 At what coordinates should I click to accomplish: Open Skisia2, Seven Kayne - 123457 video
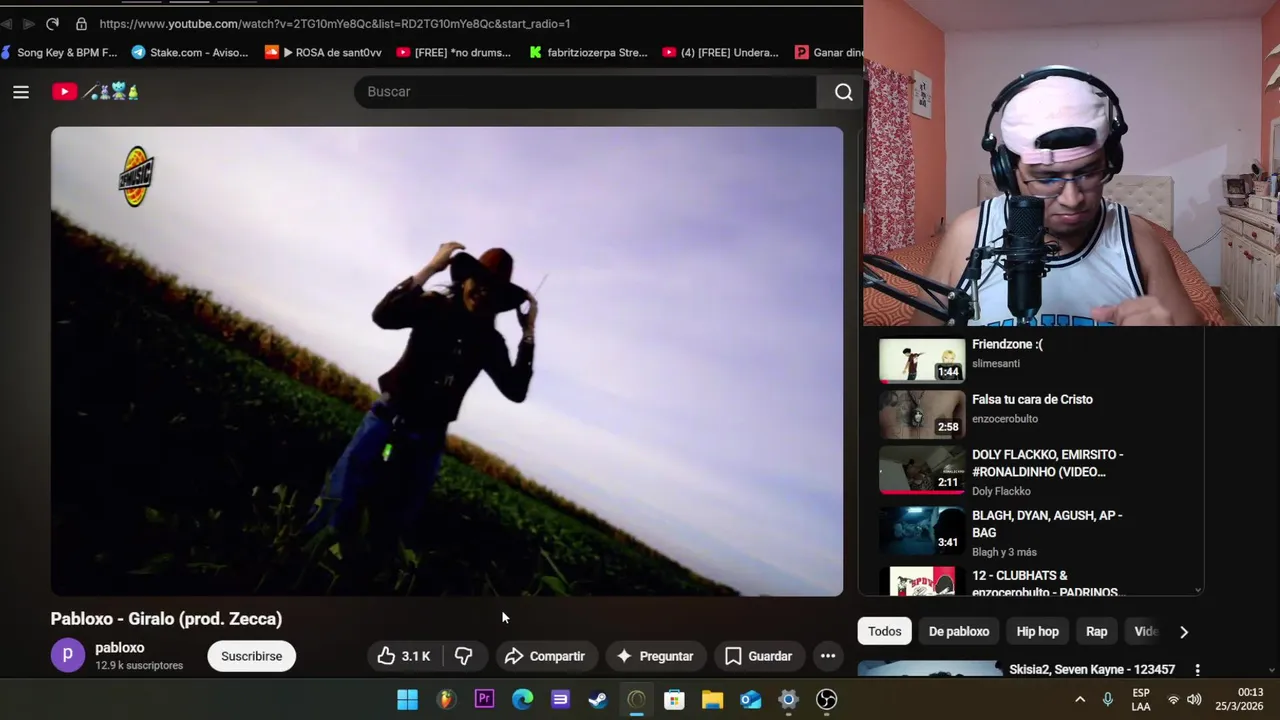(x=1092, y=669)
